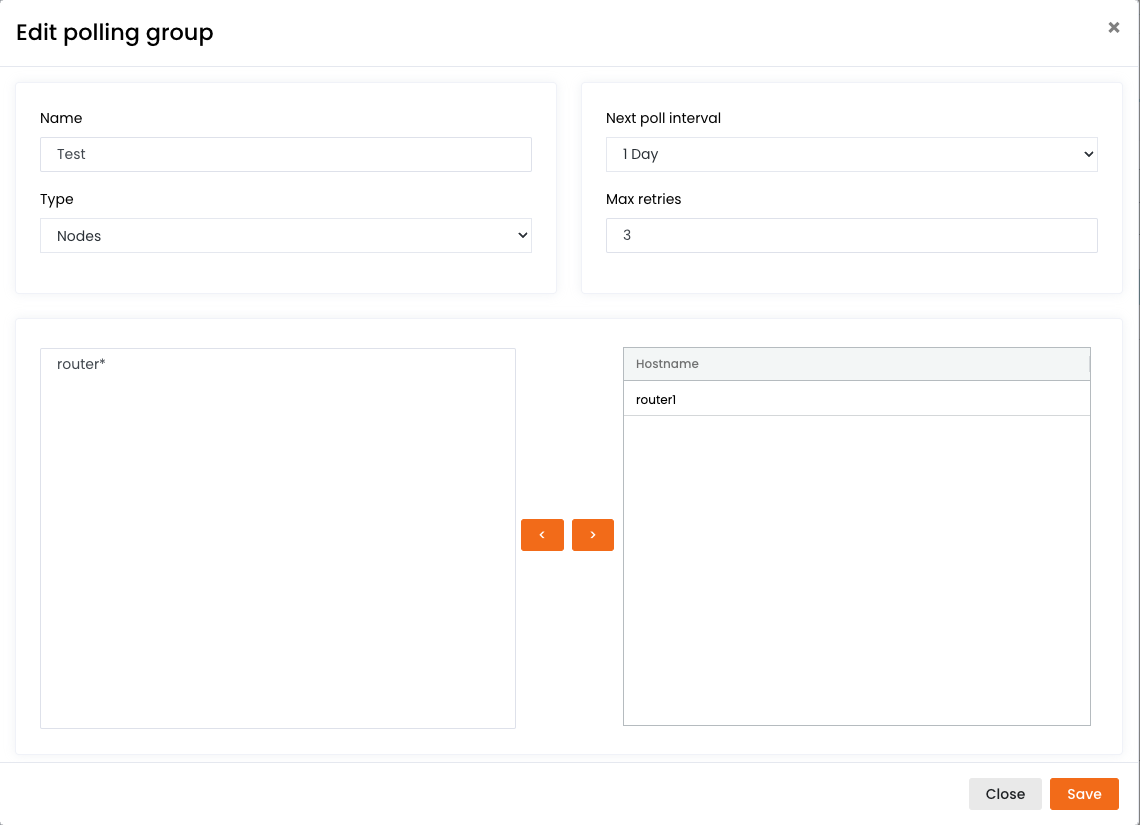Click empty area below router1 in table
The height and width of the screenshot is (825, 1140).
pos(855,570)
